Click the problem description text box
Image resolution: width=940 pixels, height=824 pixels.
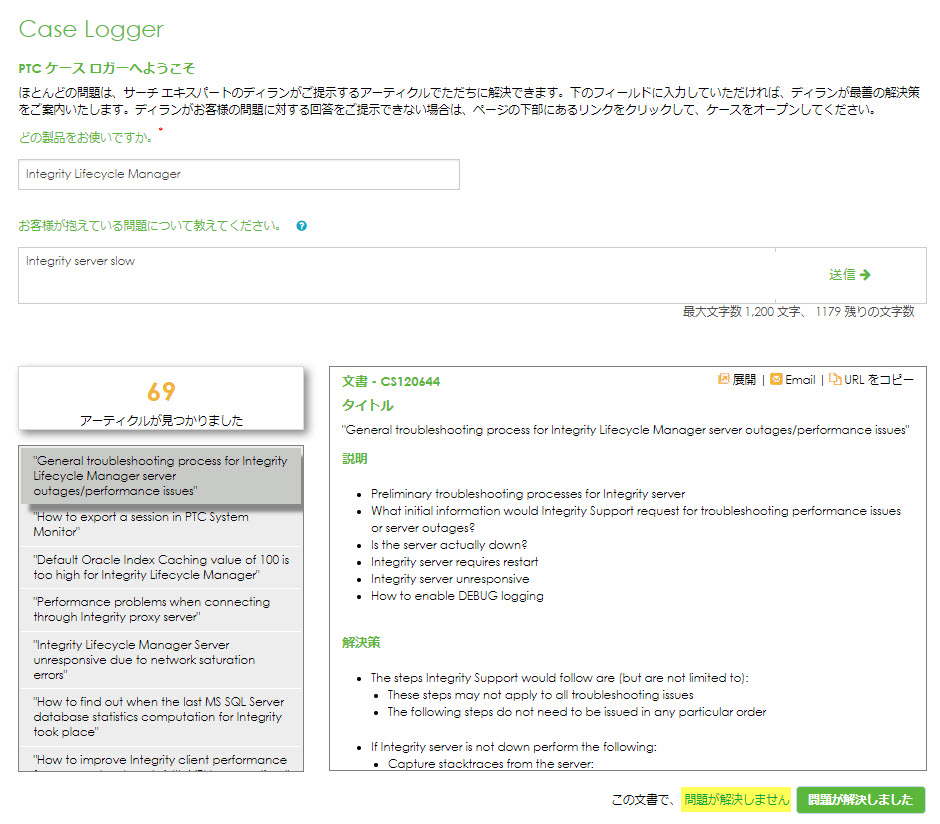click(x=400, y=275)
